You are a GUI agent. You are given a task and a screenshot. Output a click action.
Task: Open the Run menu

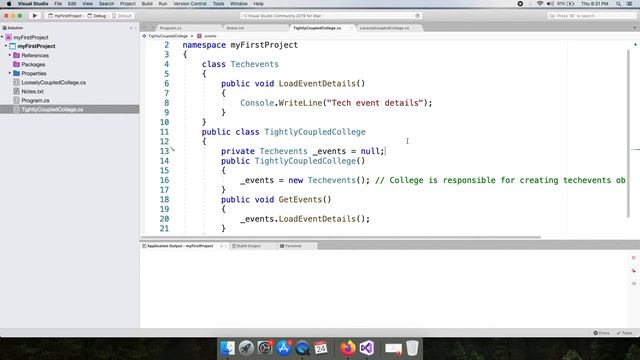click(x=162, y=4)
